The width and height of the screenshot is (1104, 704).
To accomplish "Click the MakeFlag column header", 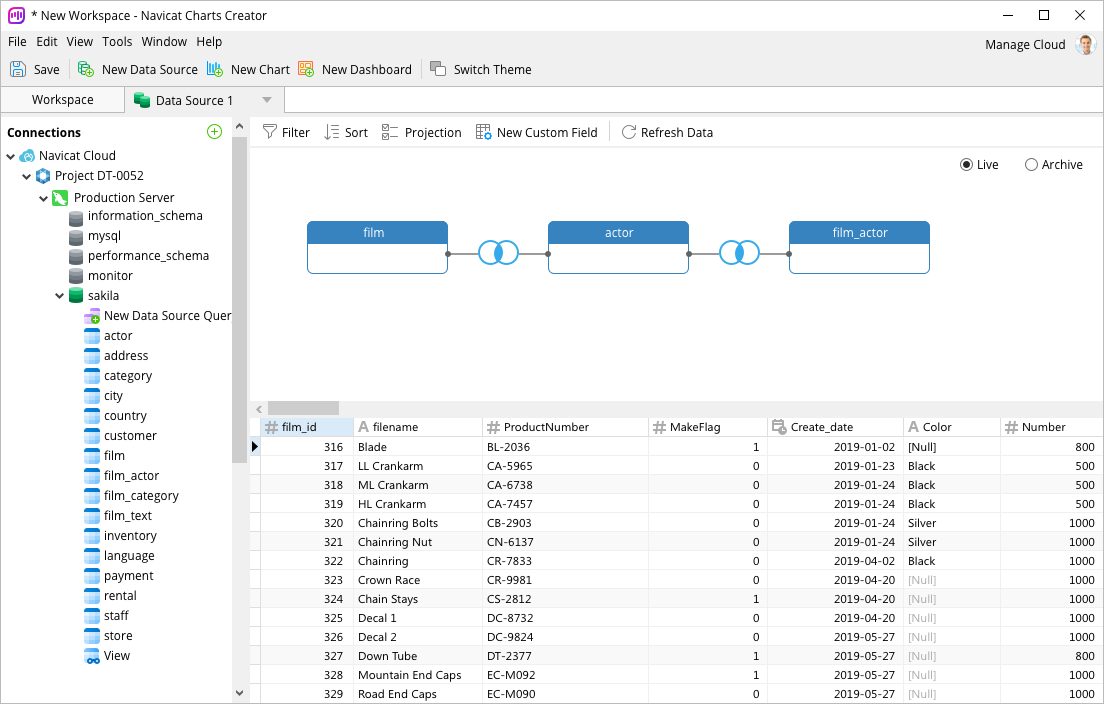I will tap(707, 427).
